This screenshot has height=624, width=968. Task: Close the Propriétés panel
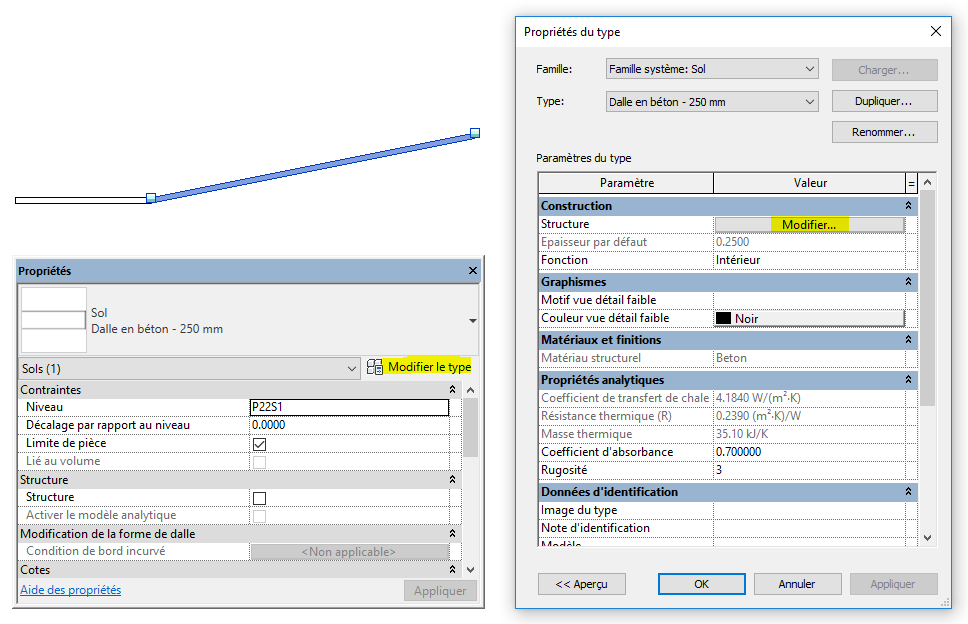[x=472, y=271]
